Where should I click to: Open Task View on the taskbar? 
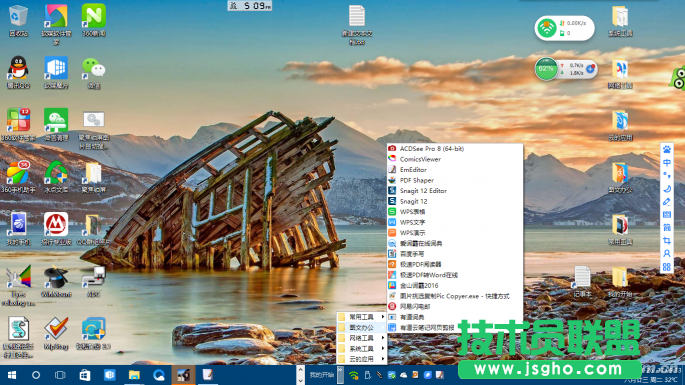[x=60, y=375]
